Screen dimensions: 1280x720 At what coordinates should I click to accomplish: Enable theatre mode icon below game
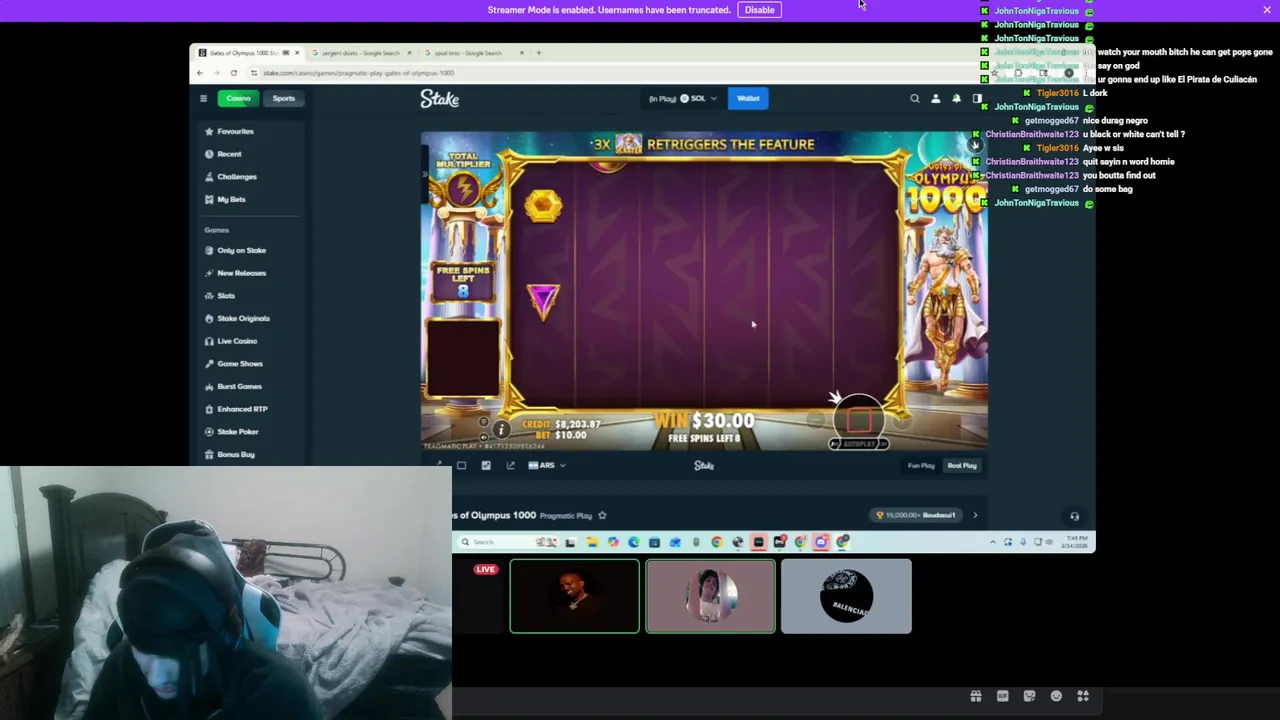pyautogui.click(x=461, y=465)
